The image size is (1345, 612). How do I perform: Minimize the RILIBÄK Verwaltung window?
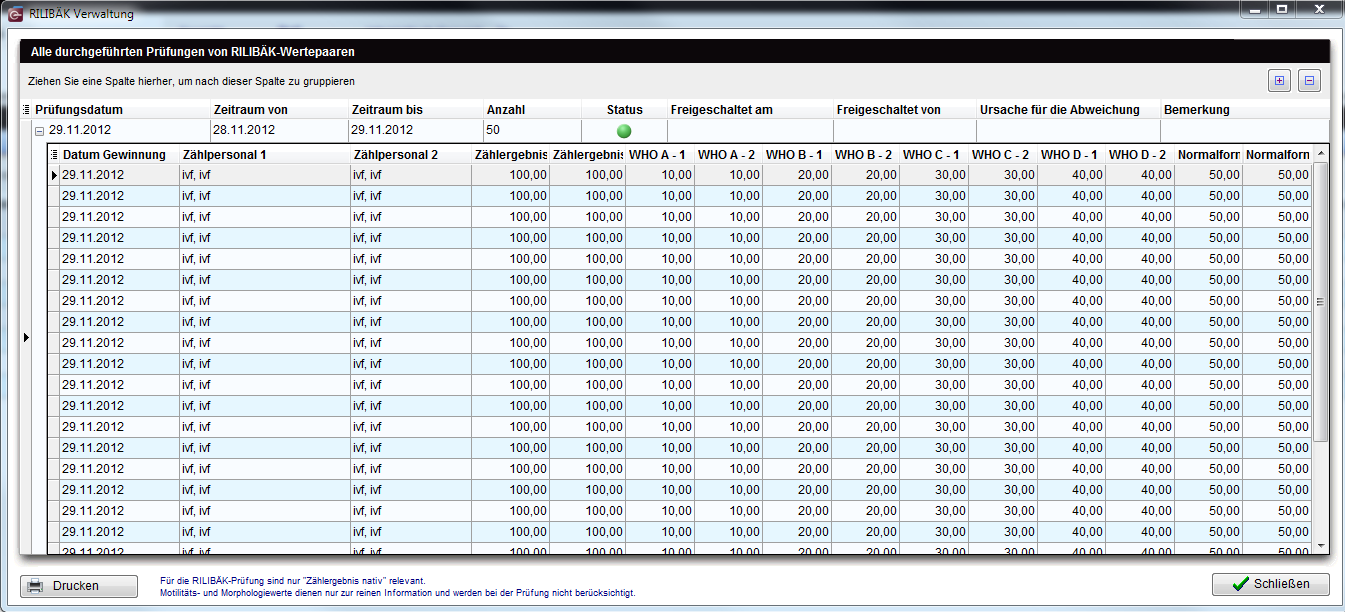point(1256,9)
